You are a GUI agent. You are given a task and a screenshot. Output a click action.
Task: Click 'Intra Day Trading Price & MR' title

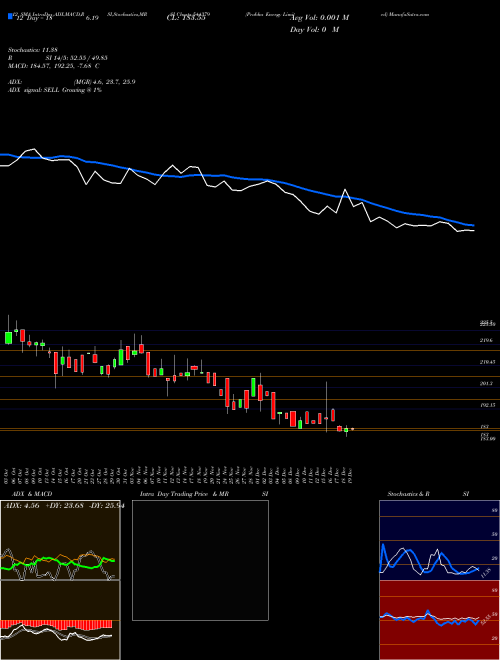[x=184, y=494]
